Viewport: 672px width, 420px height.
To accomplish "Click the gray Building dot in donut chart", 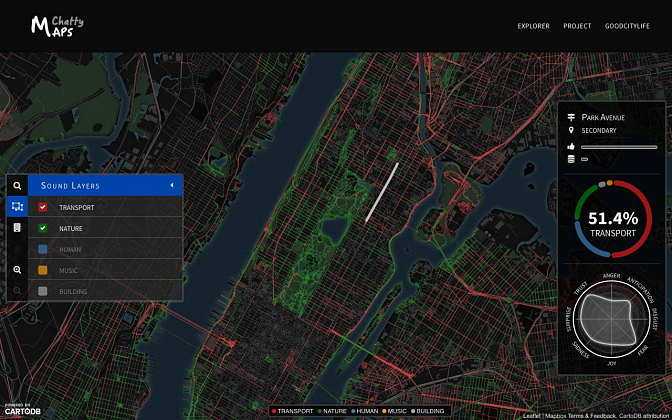I will click(602, 184).
